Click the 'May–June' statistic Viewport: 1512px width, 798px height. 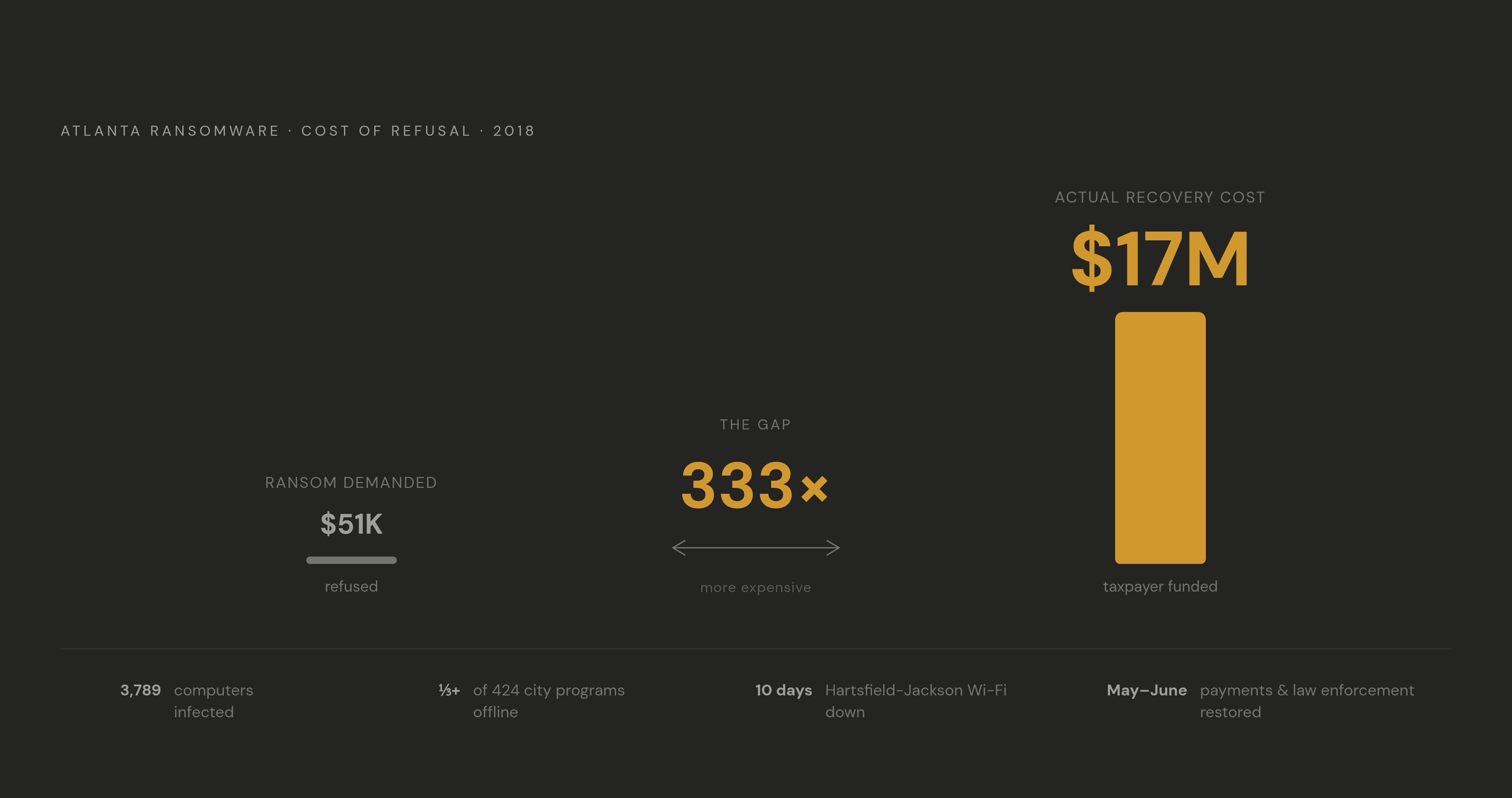[x=1146, y=690]
